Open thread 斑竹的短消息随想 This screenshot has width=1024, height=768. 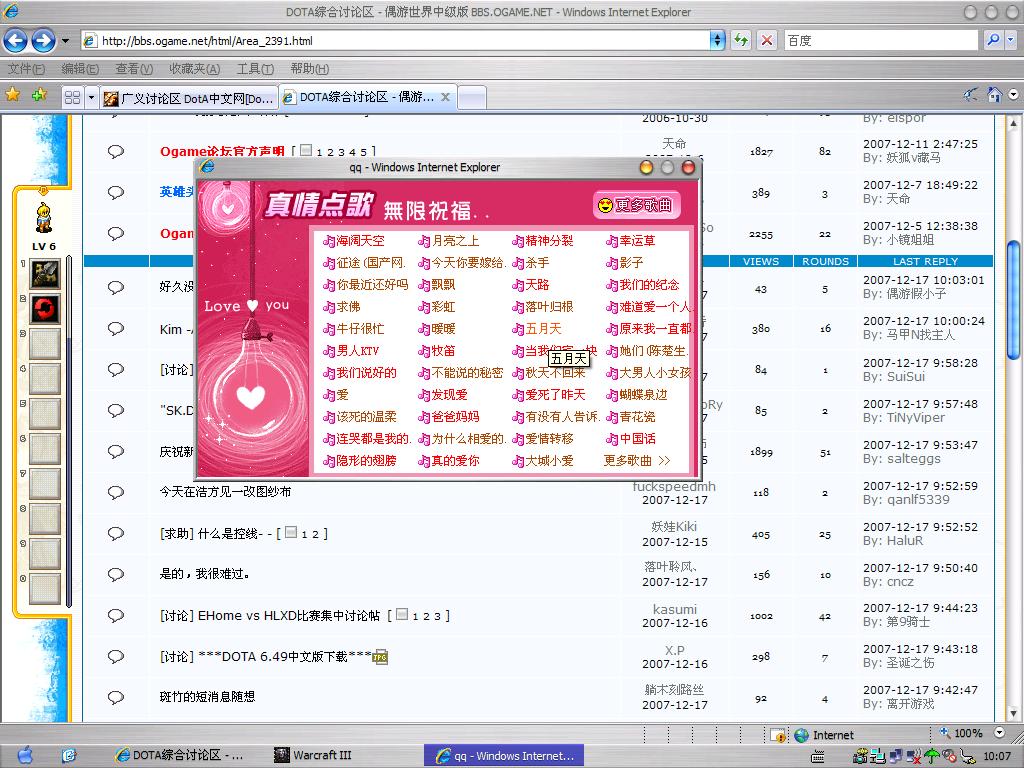(x=207, y=697)
